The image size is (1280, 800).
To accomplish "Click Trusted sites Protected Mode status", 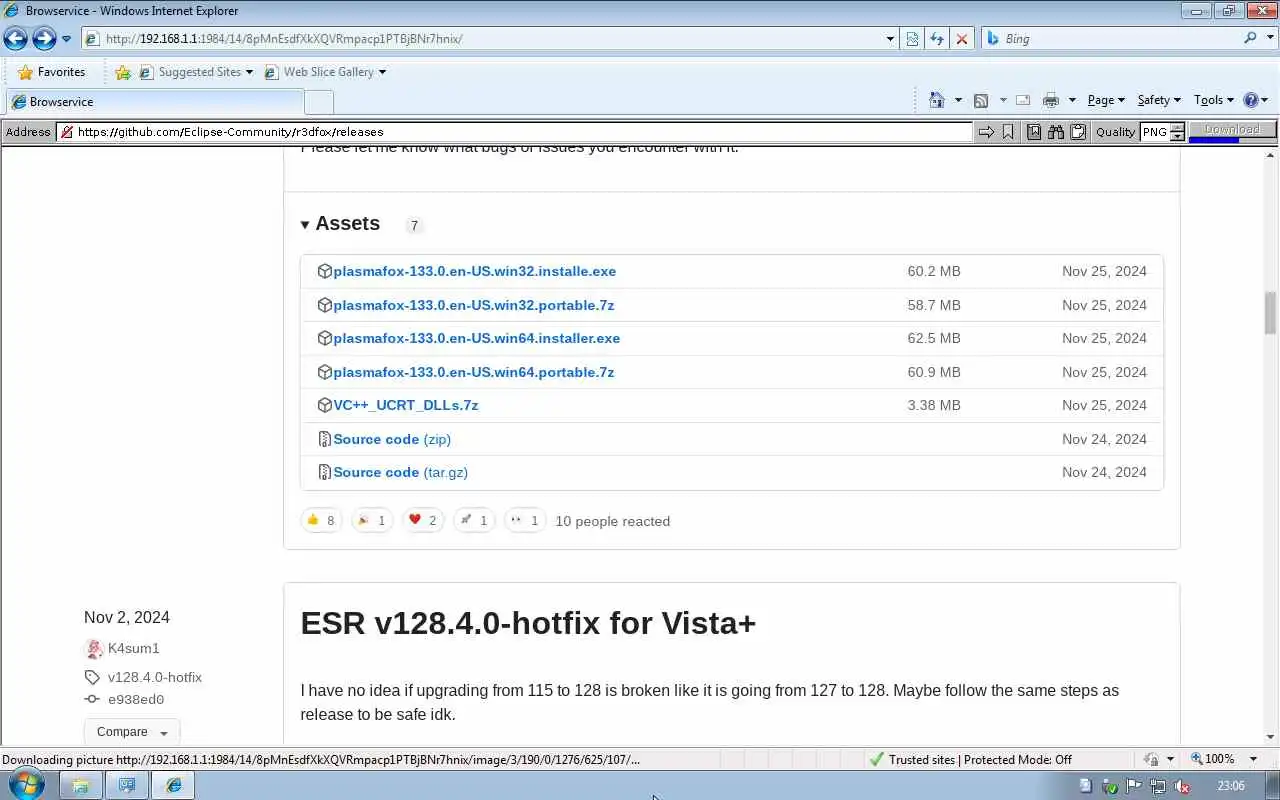I will 970,759.
